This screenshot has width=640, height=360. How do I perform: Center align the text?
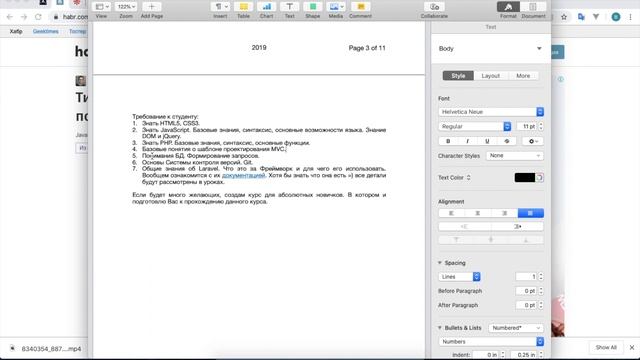(478, 213)
